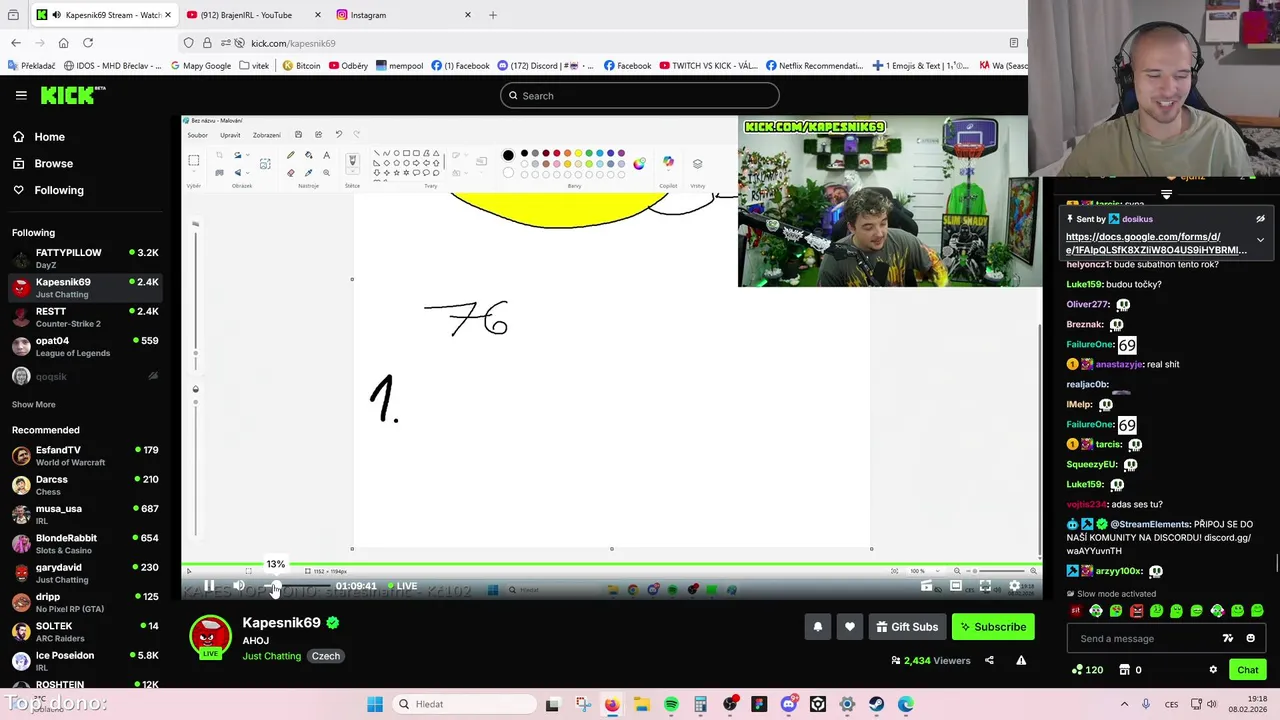Click Gift Subs button
Image resolution: width=1280 pixels, height=720 pixels.
[907, 627]
